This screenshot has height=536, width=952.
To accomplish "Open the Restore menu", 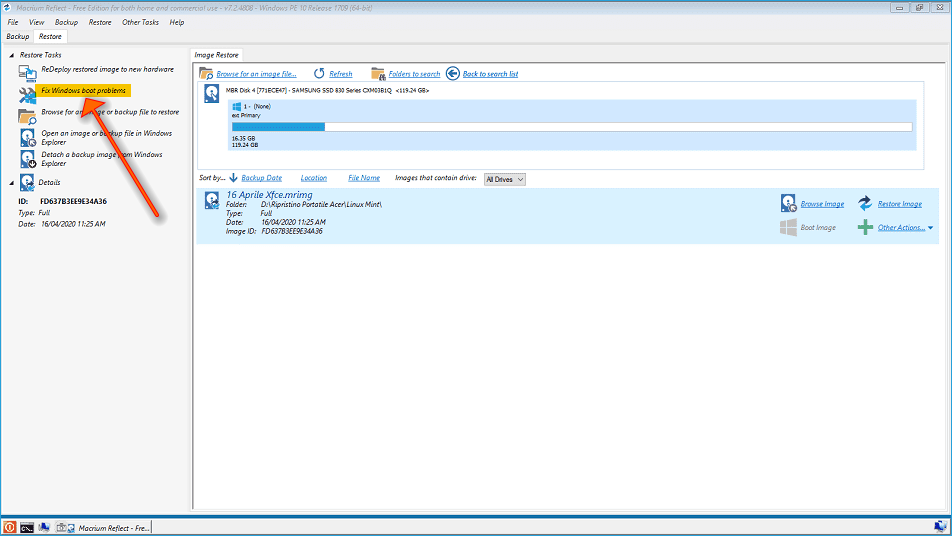I will click(x=100, y=22).
